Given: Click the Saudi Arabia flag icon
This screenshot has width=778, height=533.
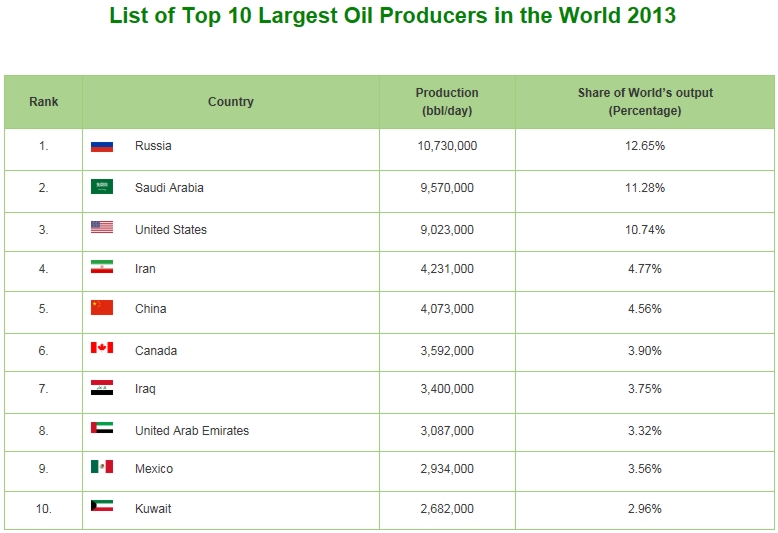Looking at the screenshot, I should click(x=102, y=187).
